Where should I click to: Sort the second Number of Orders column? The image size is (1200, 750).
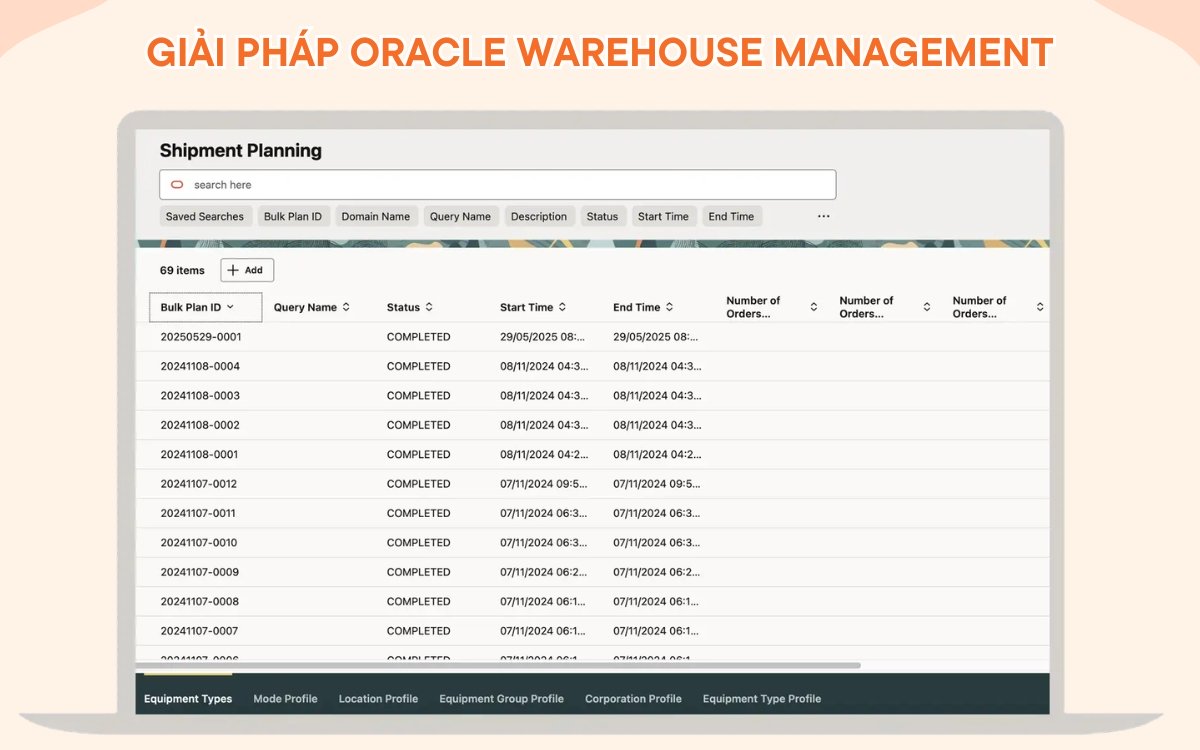(x=926, y=307)
